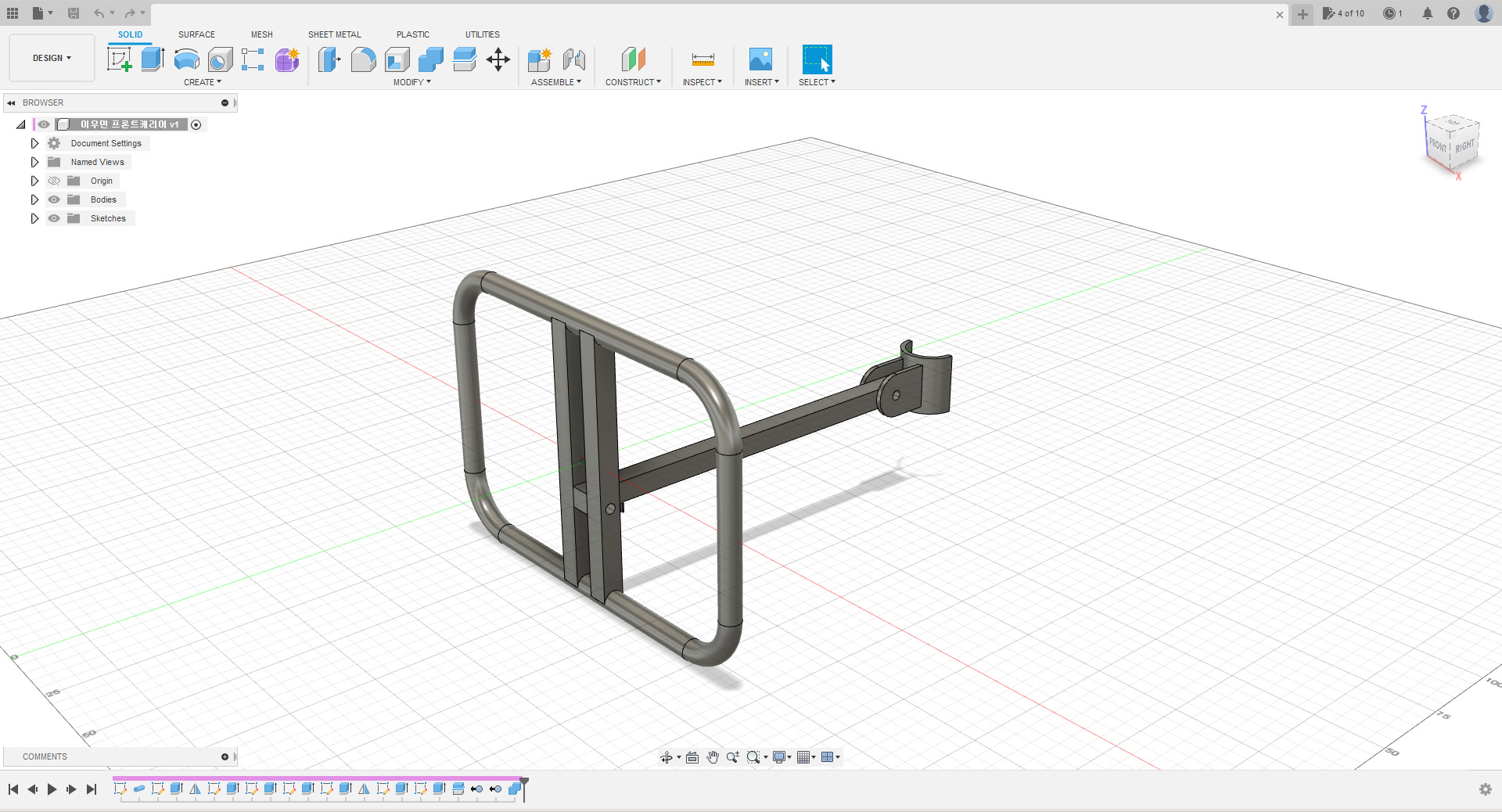
Task: Open the INSERT dropdown menu
Action: tap(762, 82)
